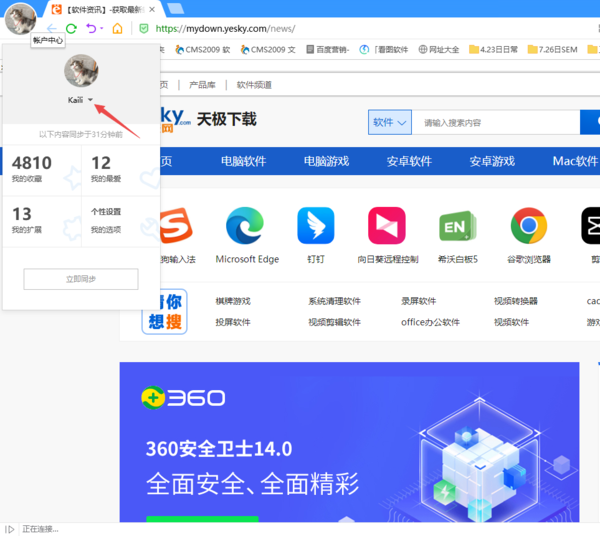Click the large profile picture in account panel
Screen dimensions: 600x536
(x=81, y=71)
